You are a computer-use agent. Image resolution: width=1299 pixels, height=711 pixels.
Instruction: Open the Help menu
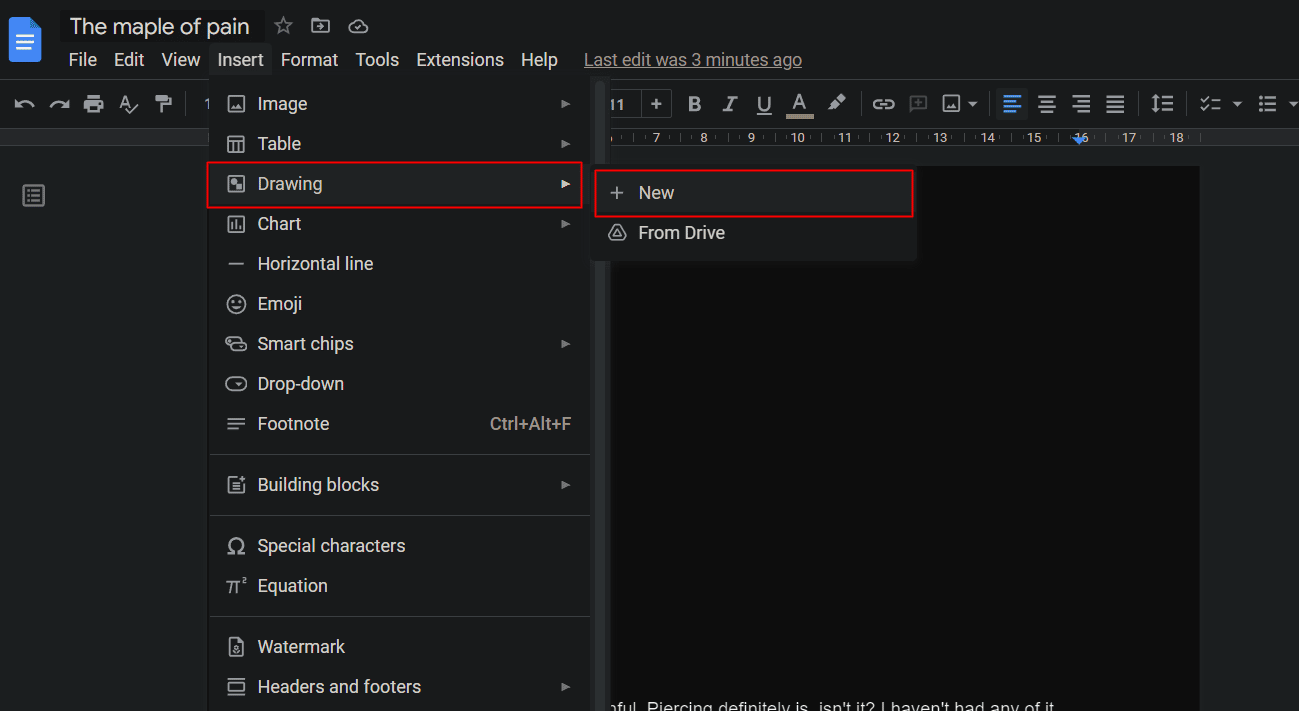(x=539, y=60)
